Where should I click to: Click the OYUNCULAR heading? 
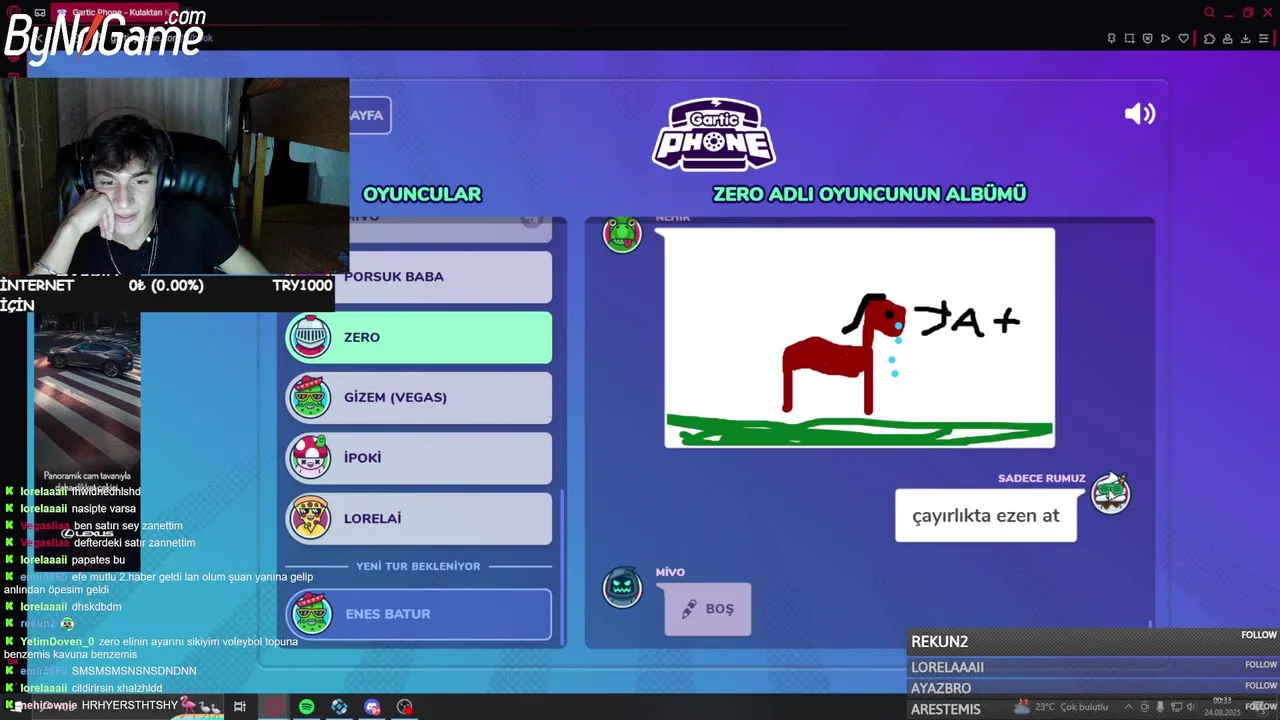[x=422, y=194]
